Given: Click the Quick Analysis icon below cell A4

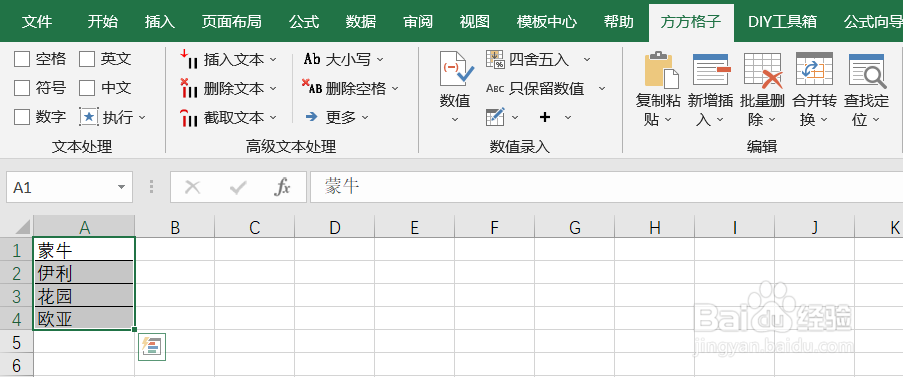Looking at the screenshot, I should pos(152,346).
